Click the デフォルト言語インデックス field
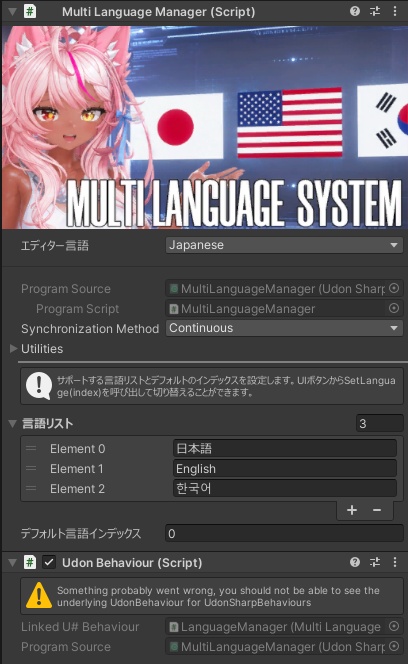Screen dimensions: 408x664 [x=284, y=533]
